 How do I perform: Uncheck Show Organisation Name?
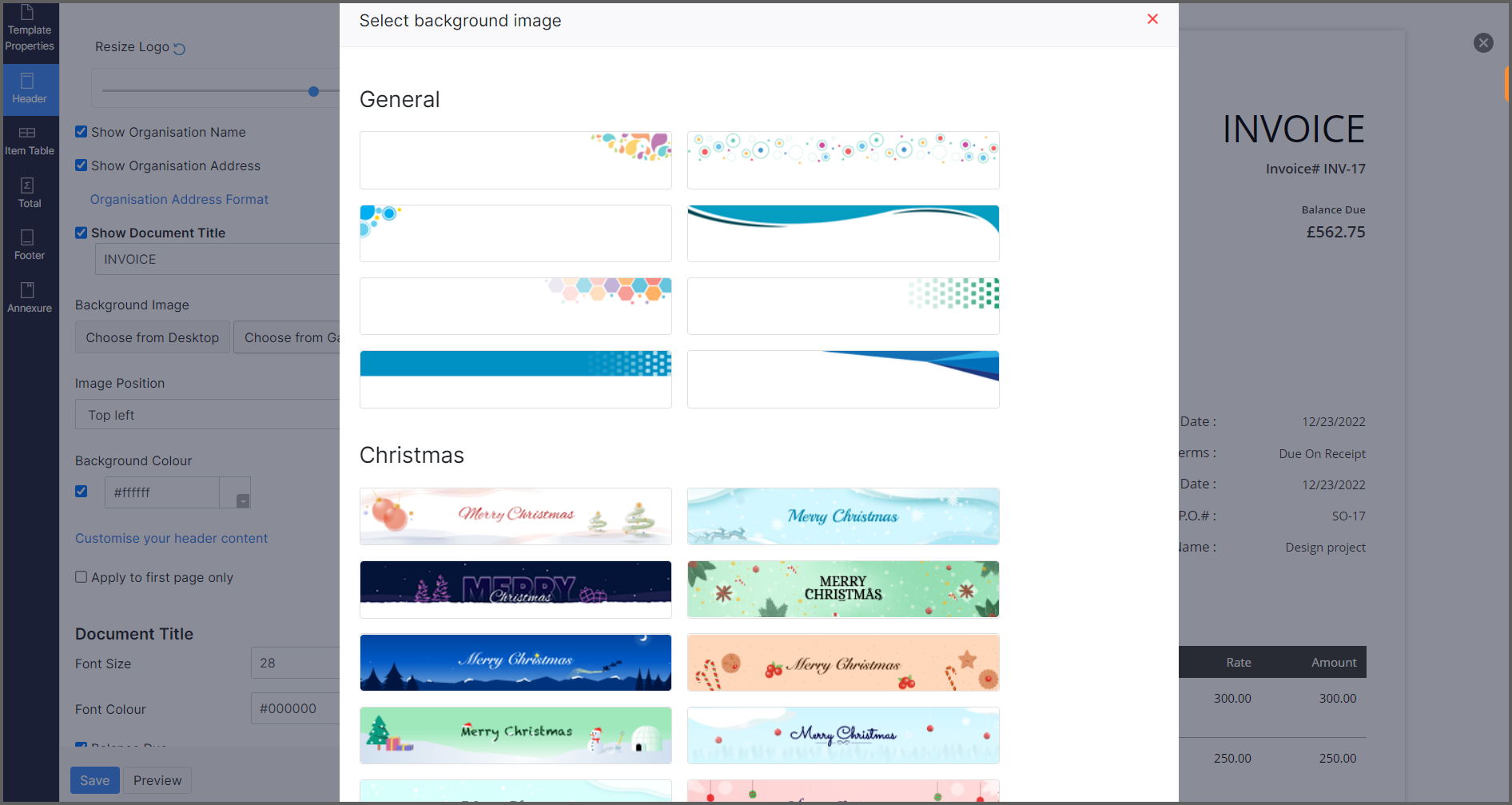tap(81, 131)
